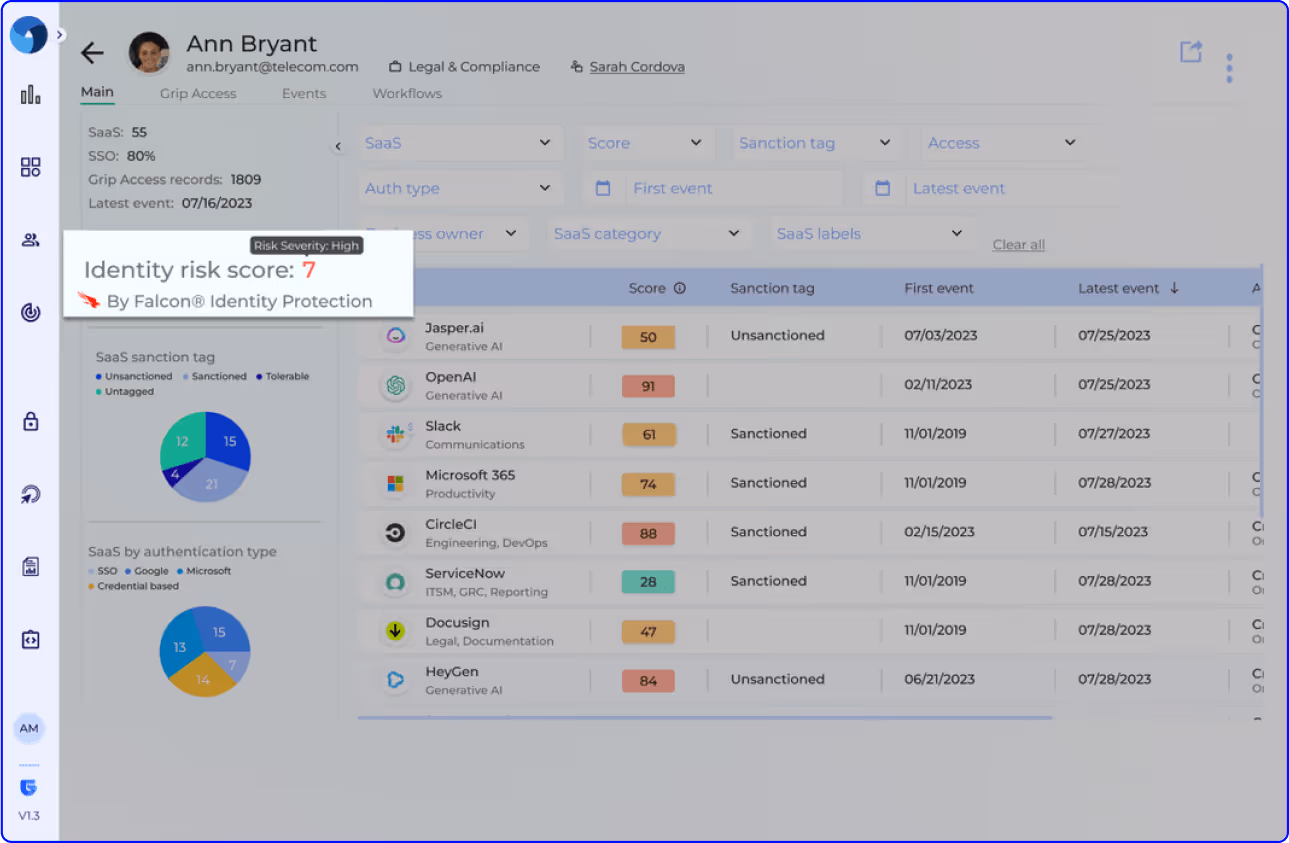Click the ServiceNow app icon
Image resolution: width=1289 pixels, height=843 pixels.
[x=395, y=582]
